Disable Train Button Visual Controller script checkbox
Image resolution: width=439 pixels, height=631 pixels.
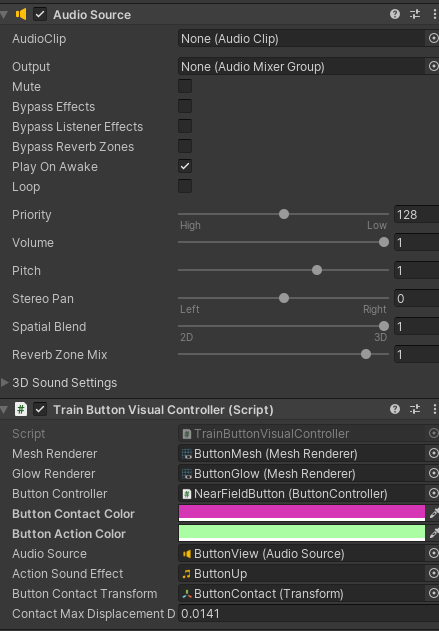(x=39, y=410)
